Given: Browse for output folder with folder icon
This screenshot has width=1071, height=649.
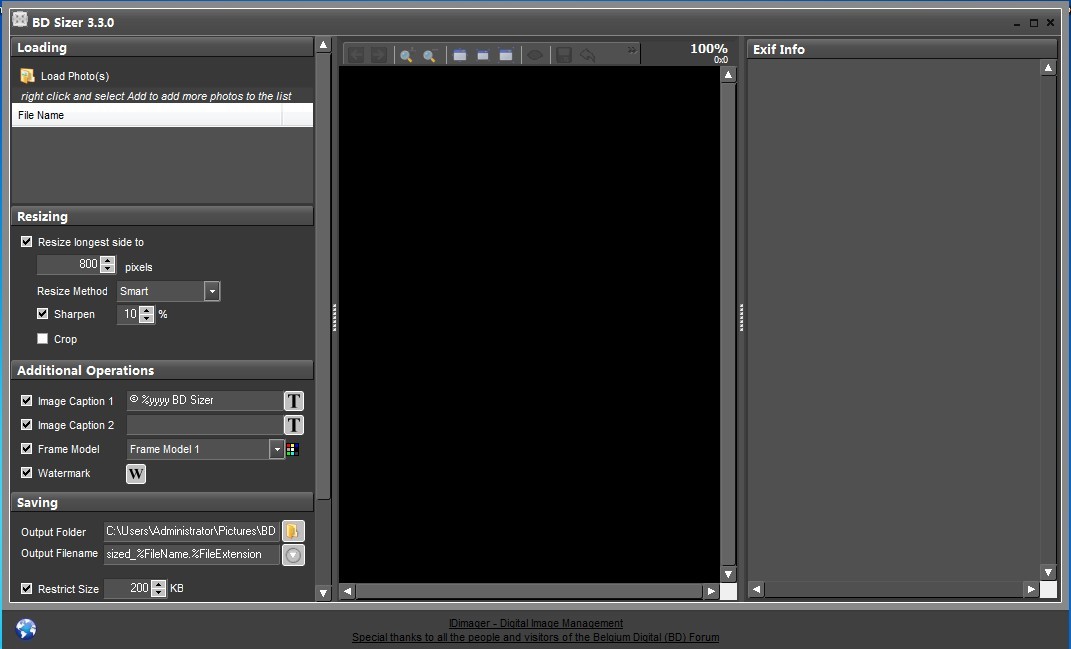Looking at the screenshot, I should coord(292,531).
